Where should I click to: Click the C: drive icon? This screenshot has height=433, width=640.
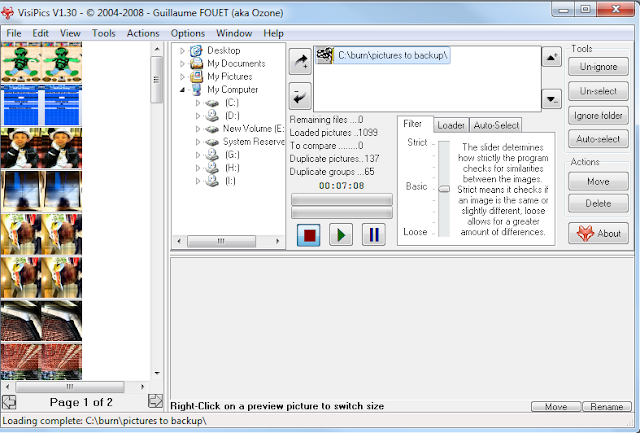(212, 103)
